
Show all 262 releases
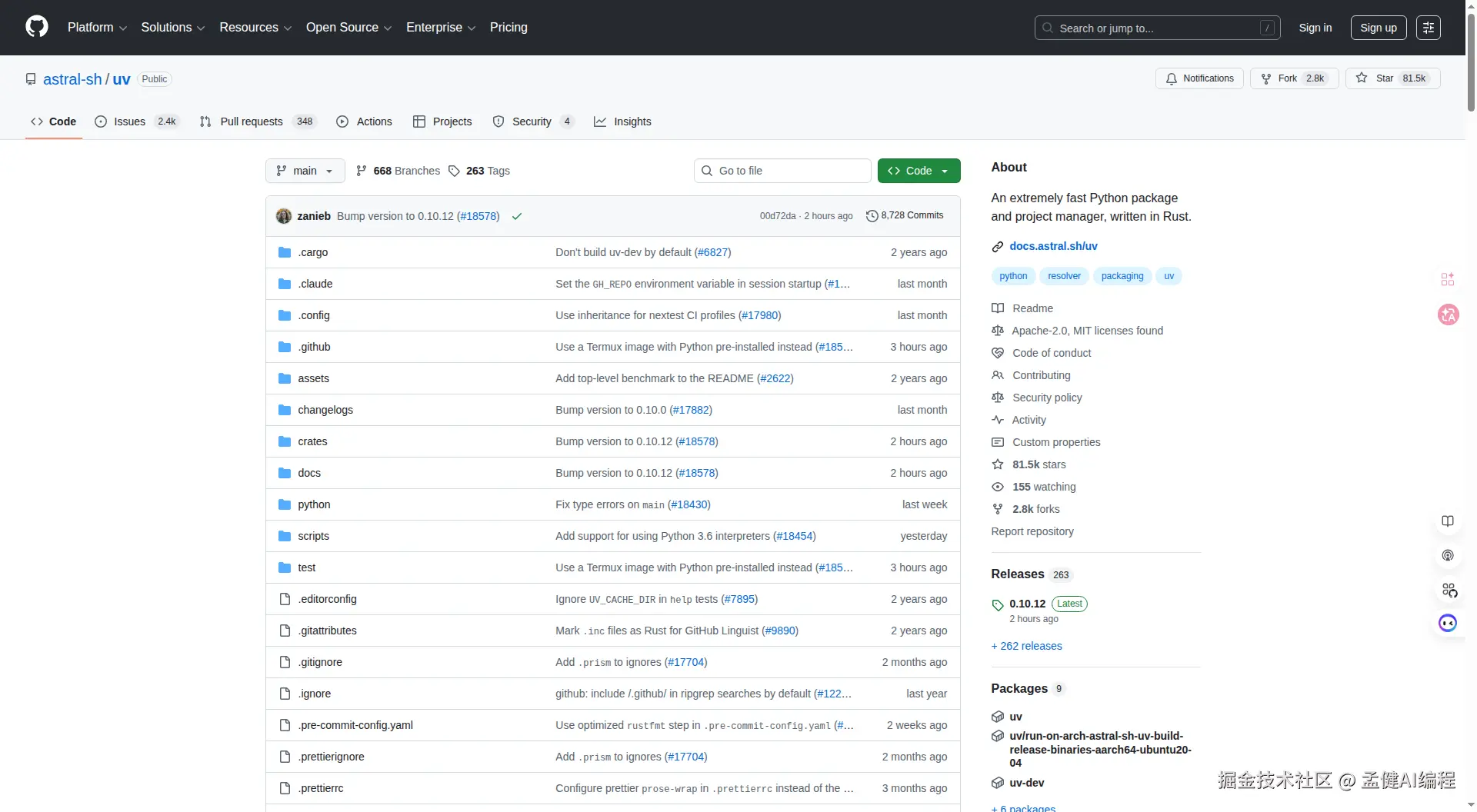(1026, 646)
